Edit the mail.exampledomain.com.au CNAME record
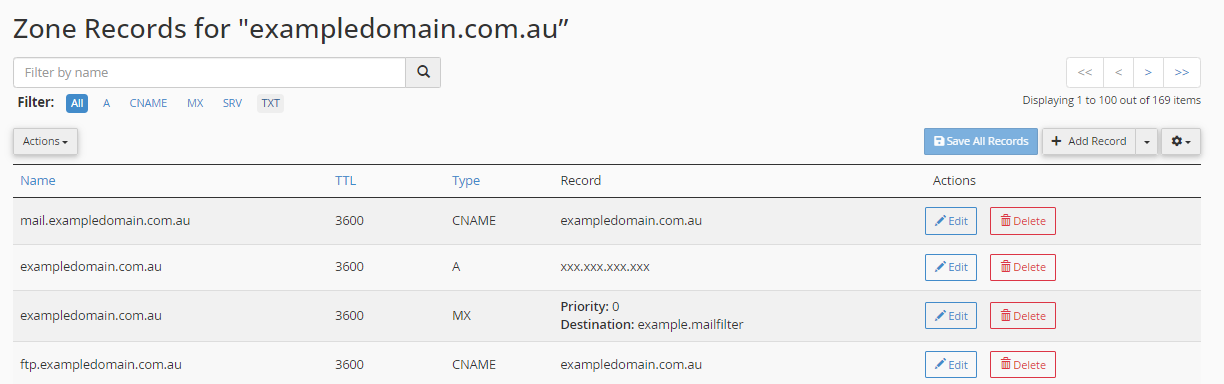The width and height of the screenshot is (1224, 384). tap(951, 221)
